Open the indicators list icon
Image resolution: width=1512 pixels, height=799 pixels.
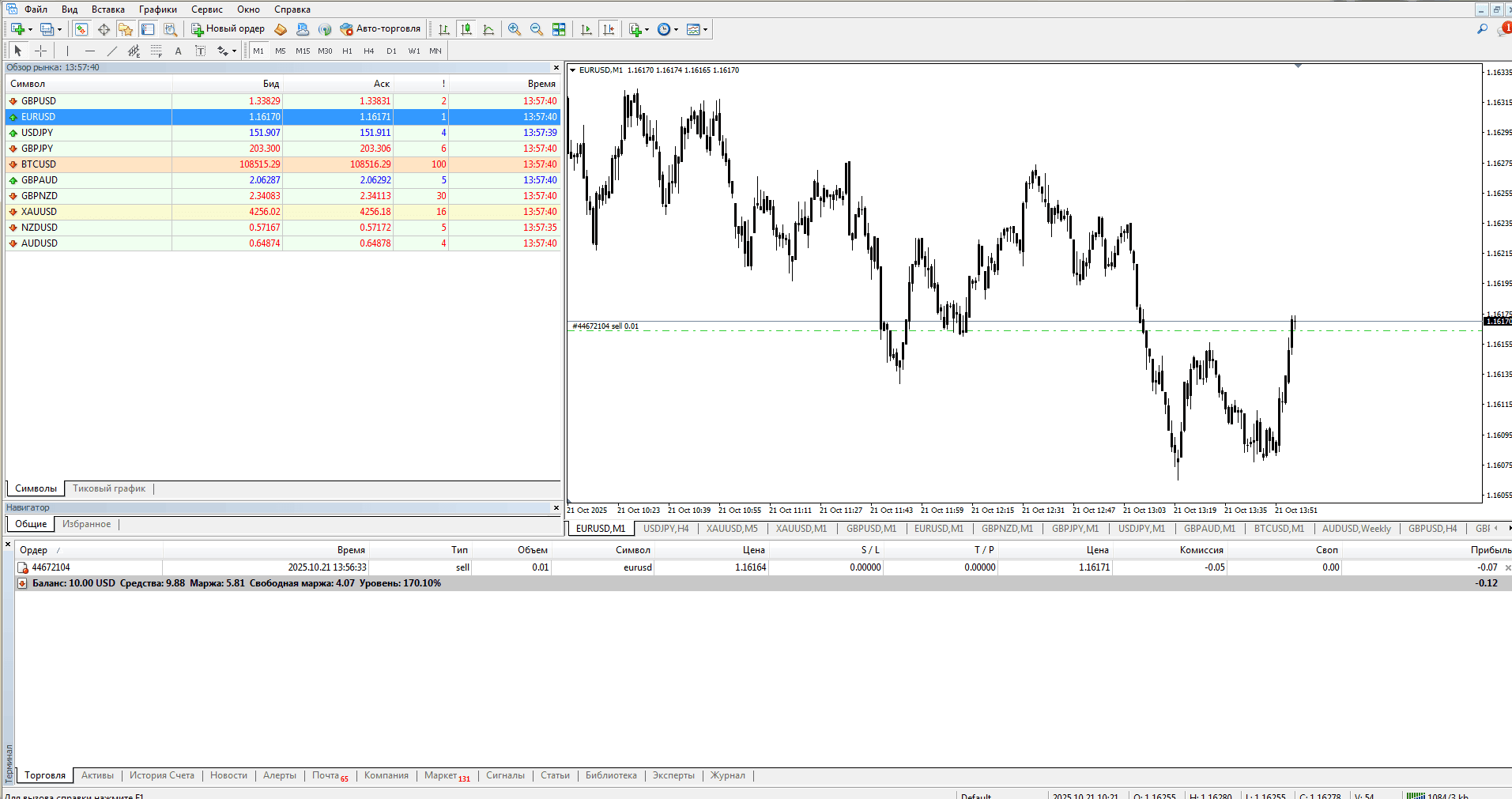point(635,29)
